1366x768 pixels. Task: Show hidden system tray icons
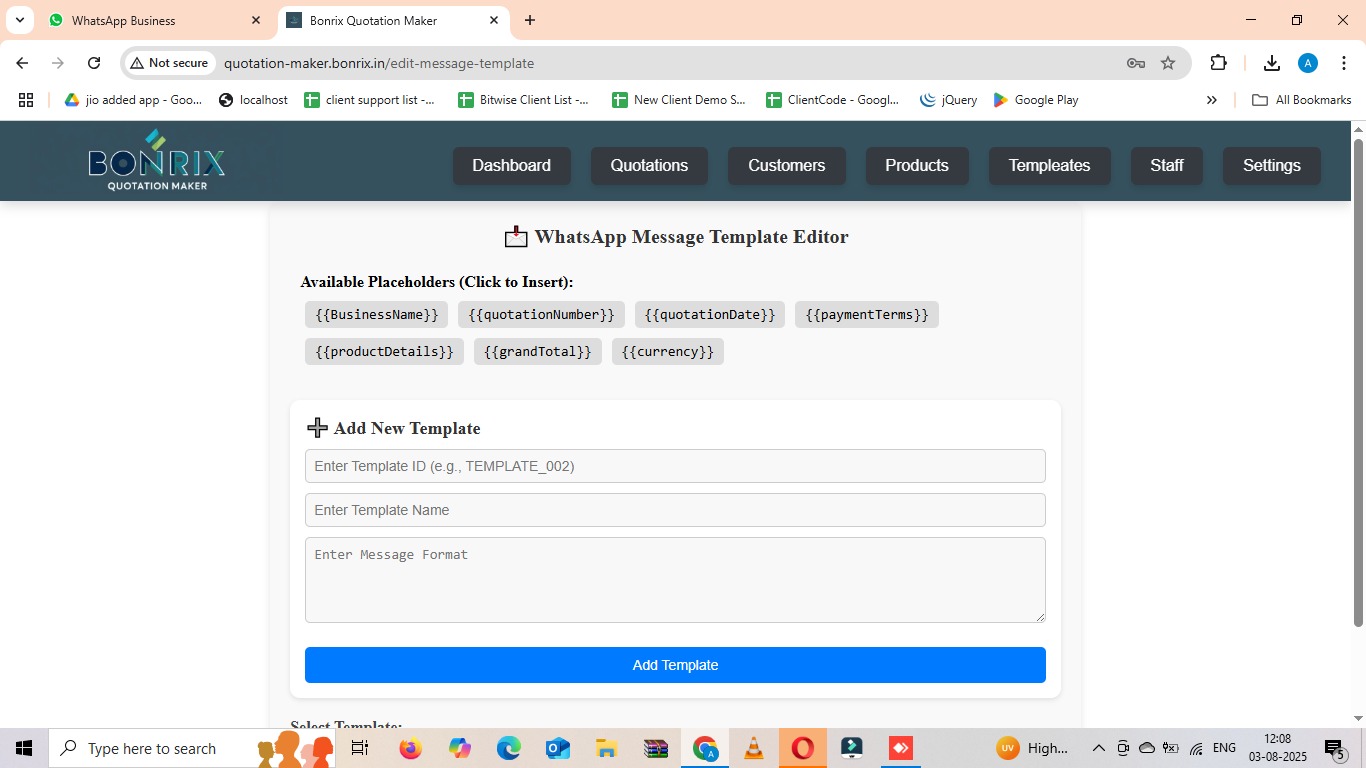[1098, 748]
